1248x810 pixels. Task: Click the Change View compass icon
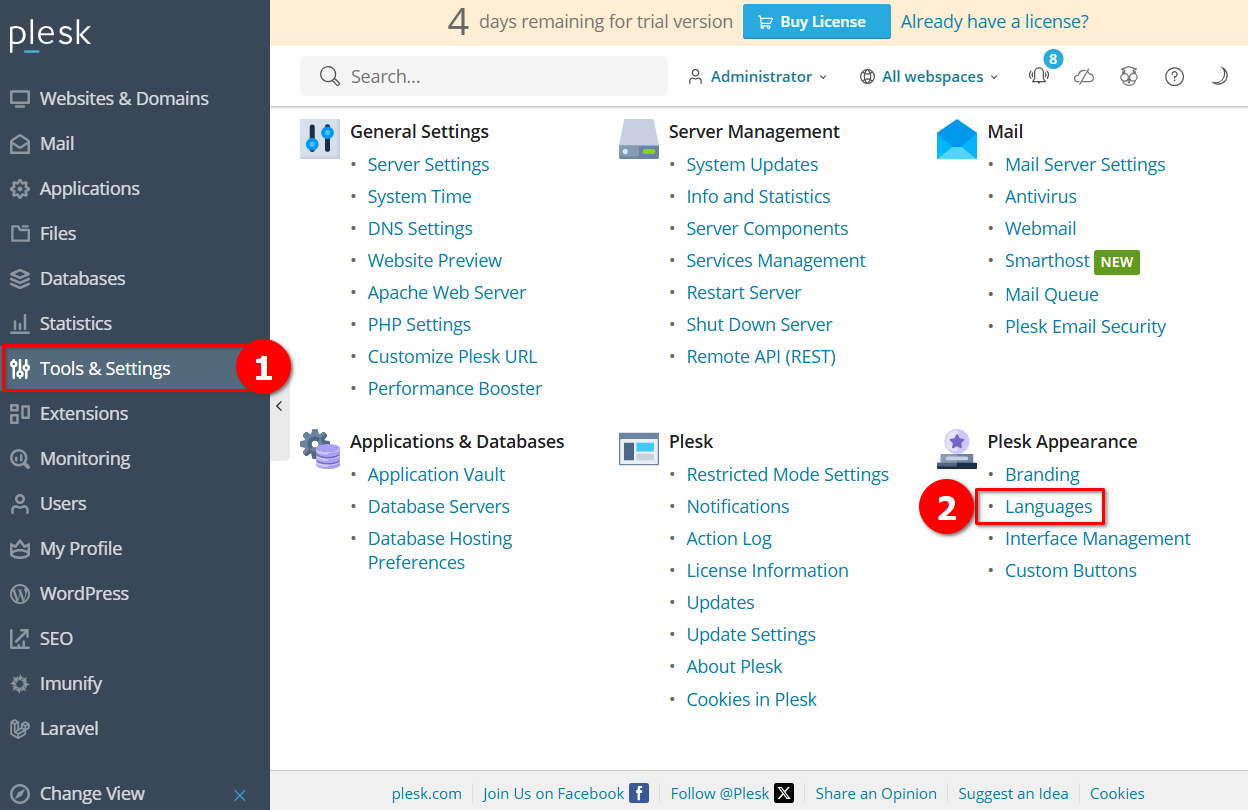[x=20, y=794]
